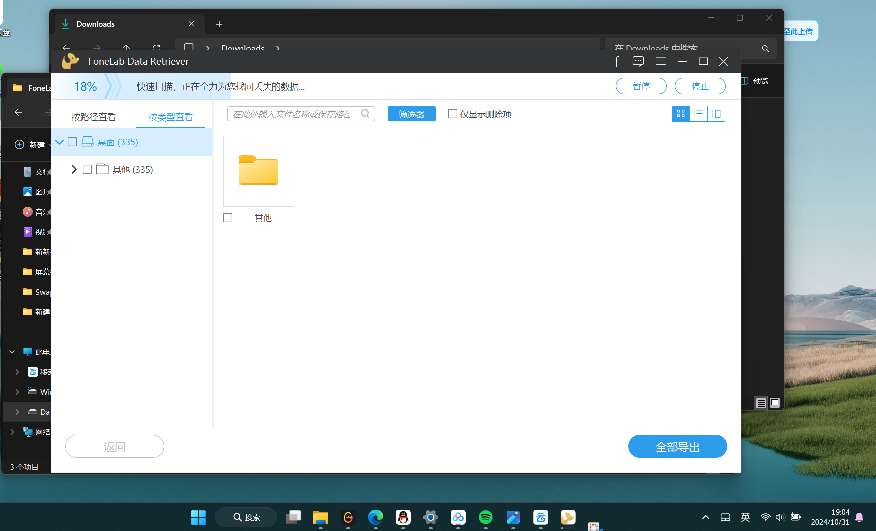This screenshot has width=876, height=531.
Task: Switch to the view-by-path tab
Action: click(94, 116)
